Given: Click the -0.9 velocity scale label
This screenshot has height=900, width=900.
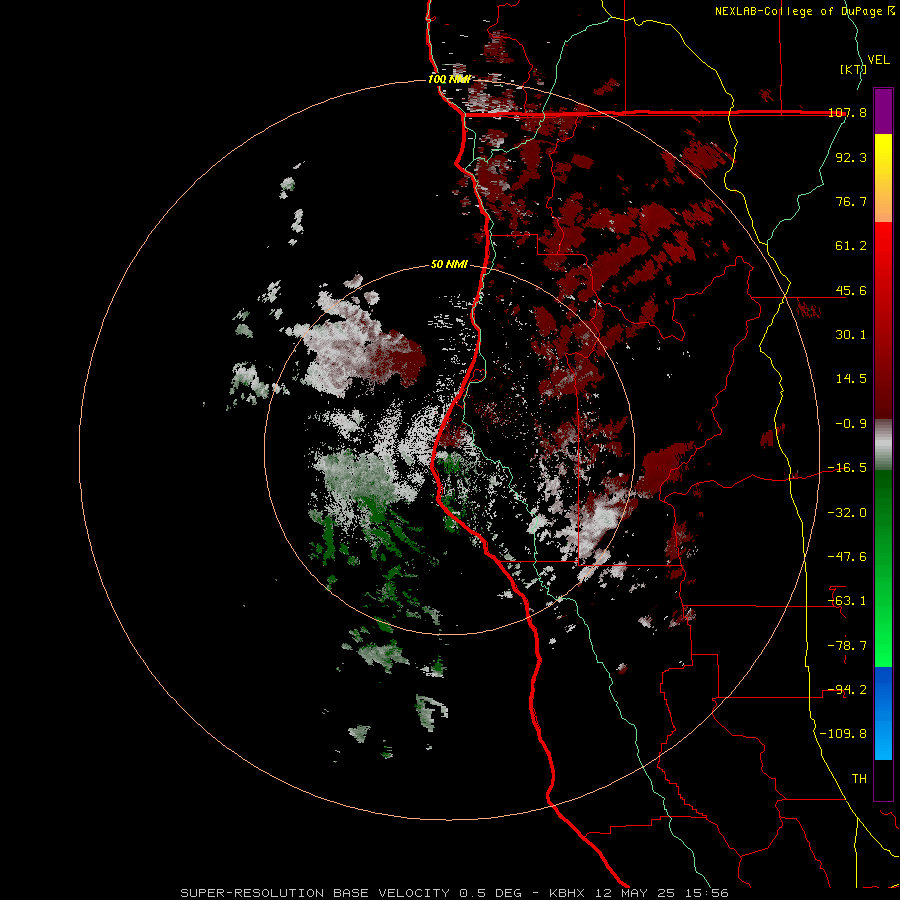Looking at the screenshot, I should click(851, 424).
